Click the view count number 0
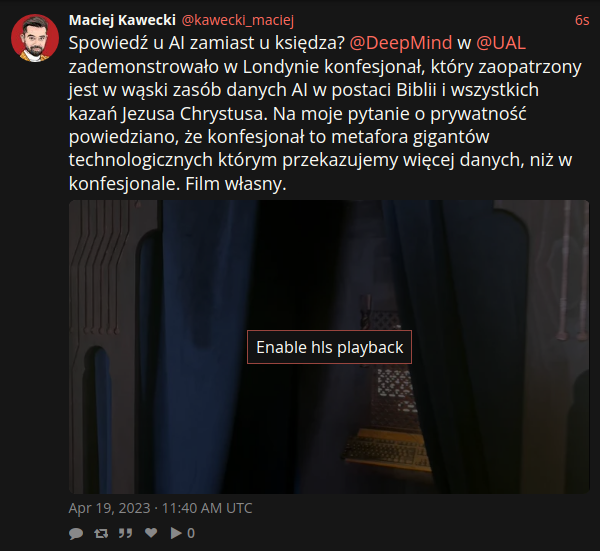 point(191,533)
